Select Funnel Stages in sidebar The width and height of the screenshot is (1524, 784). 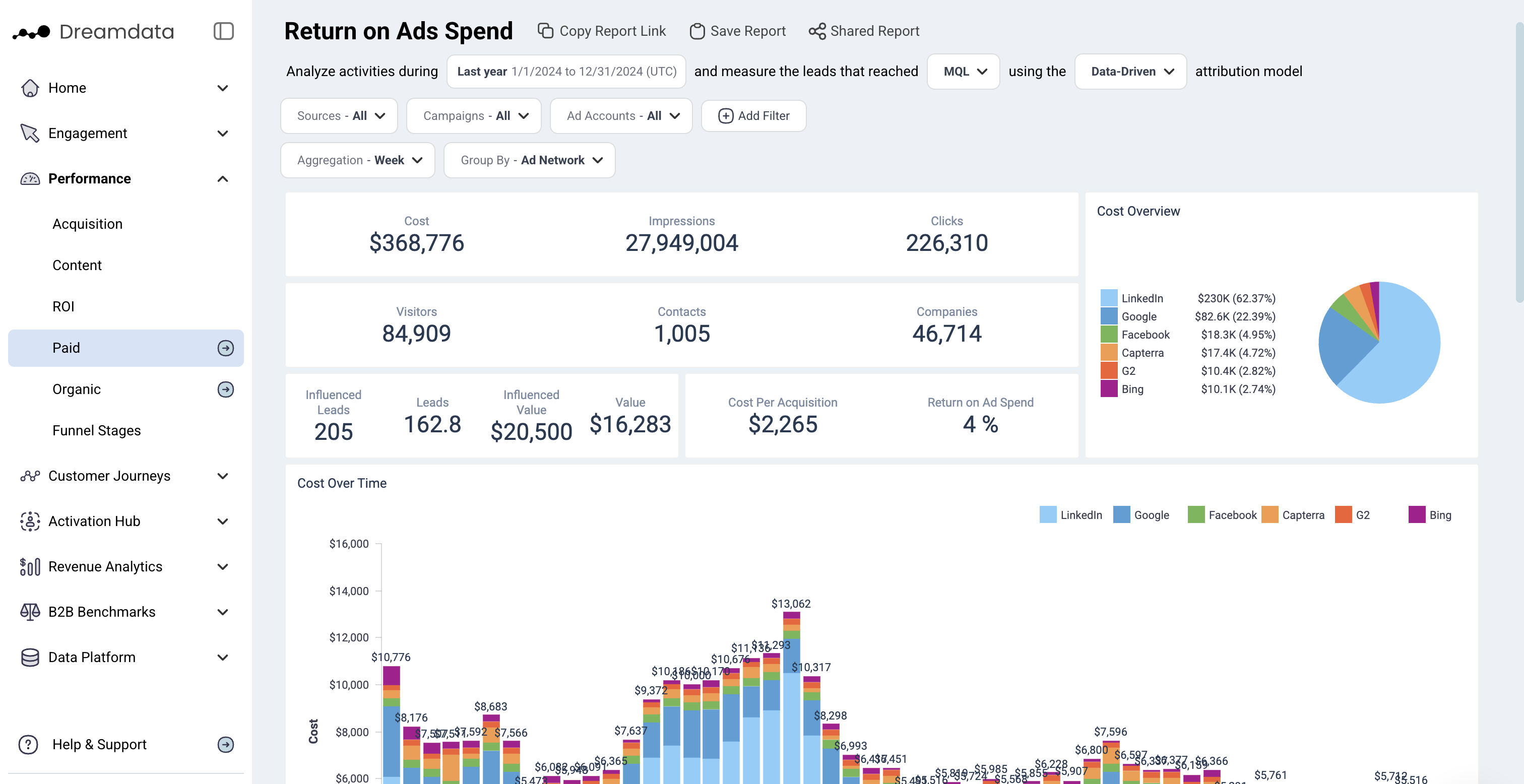click(x=96, y=430)
